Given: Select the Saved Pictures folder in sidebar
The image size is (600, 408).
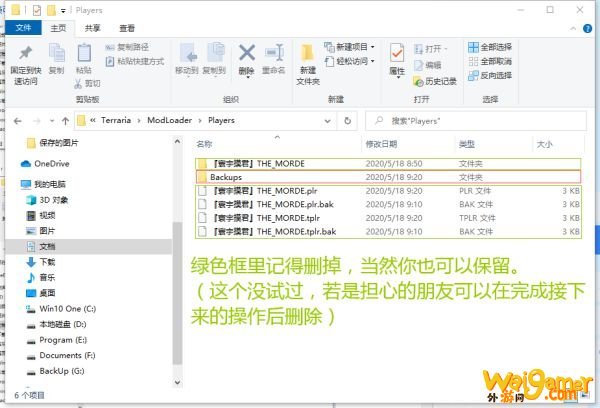Looking at the screenshot, I should [52, 143].
